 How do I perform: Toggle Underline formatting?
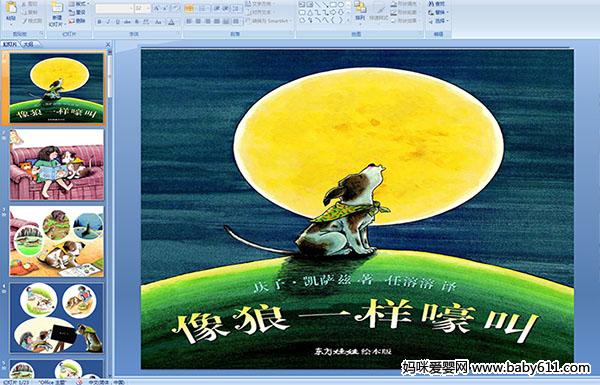(117, 22)
